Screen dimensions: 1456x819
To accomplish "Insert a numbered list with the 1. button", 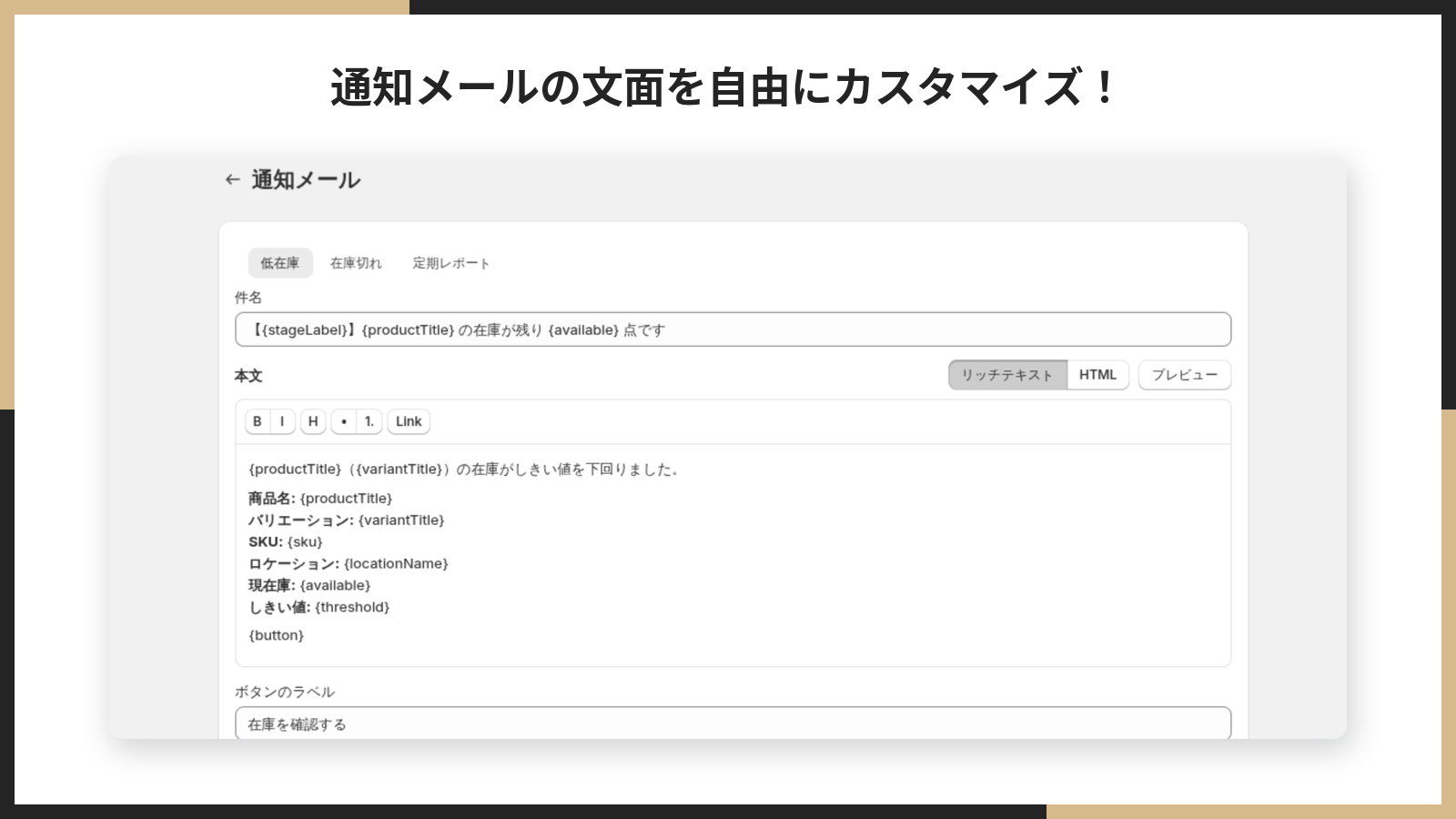I will click(369, 421).
